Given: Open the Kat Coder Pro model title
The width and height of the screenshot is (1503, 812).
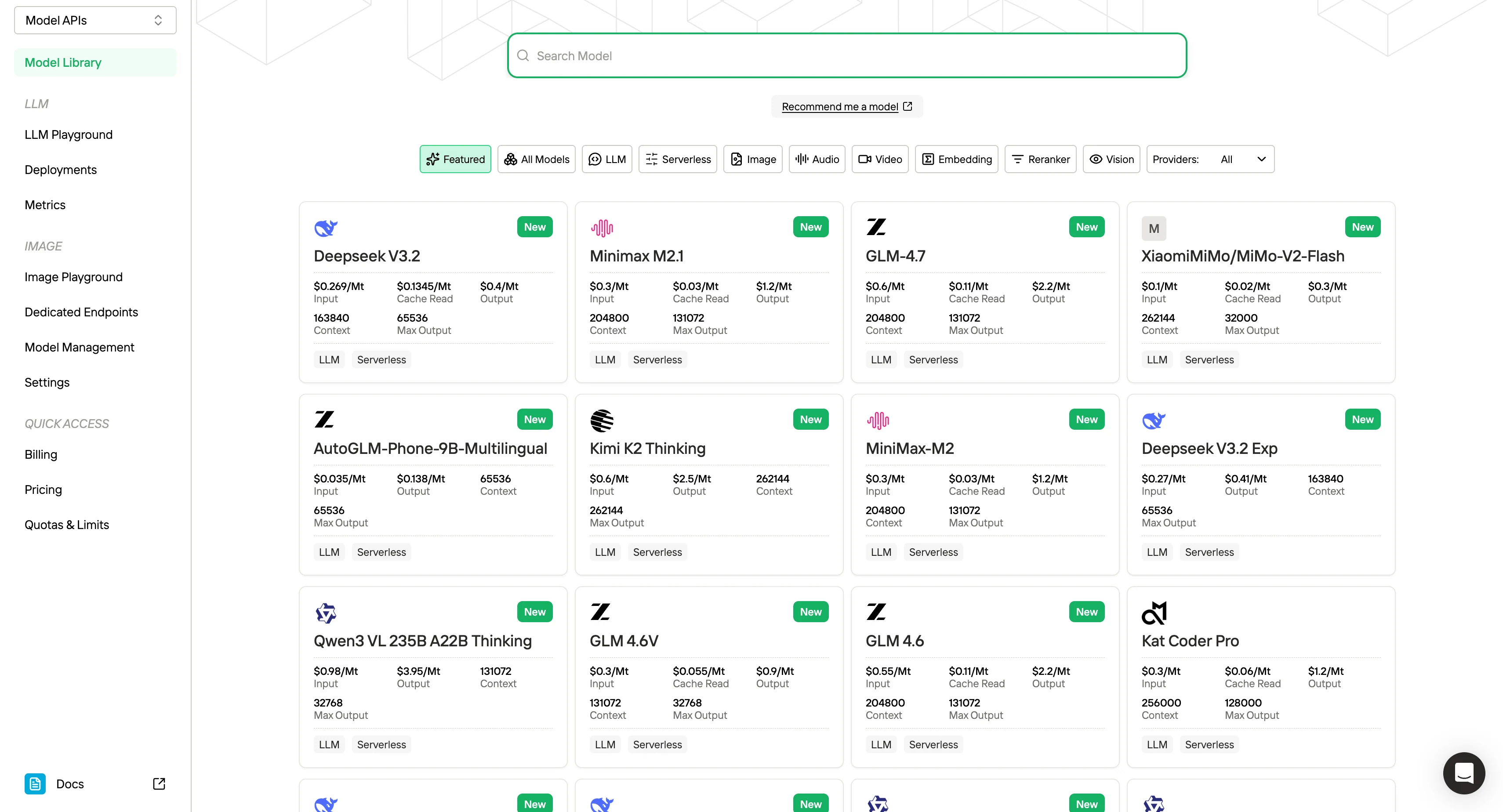Looking at the screenshot, I should click(x=1190, y=641).
